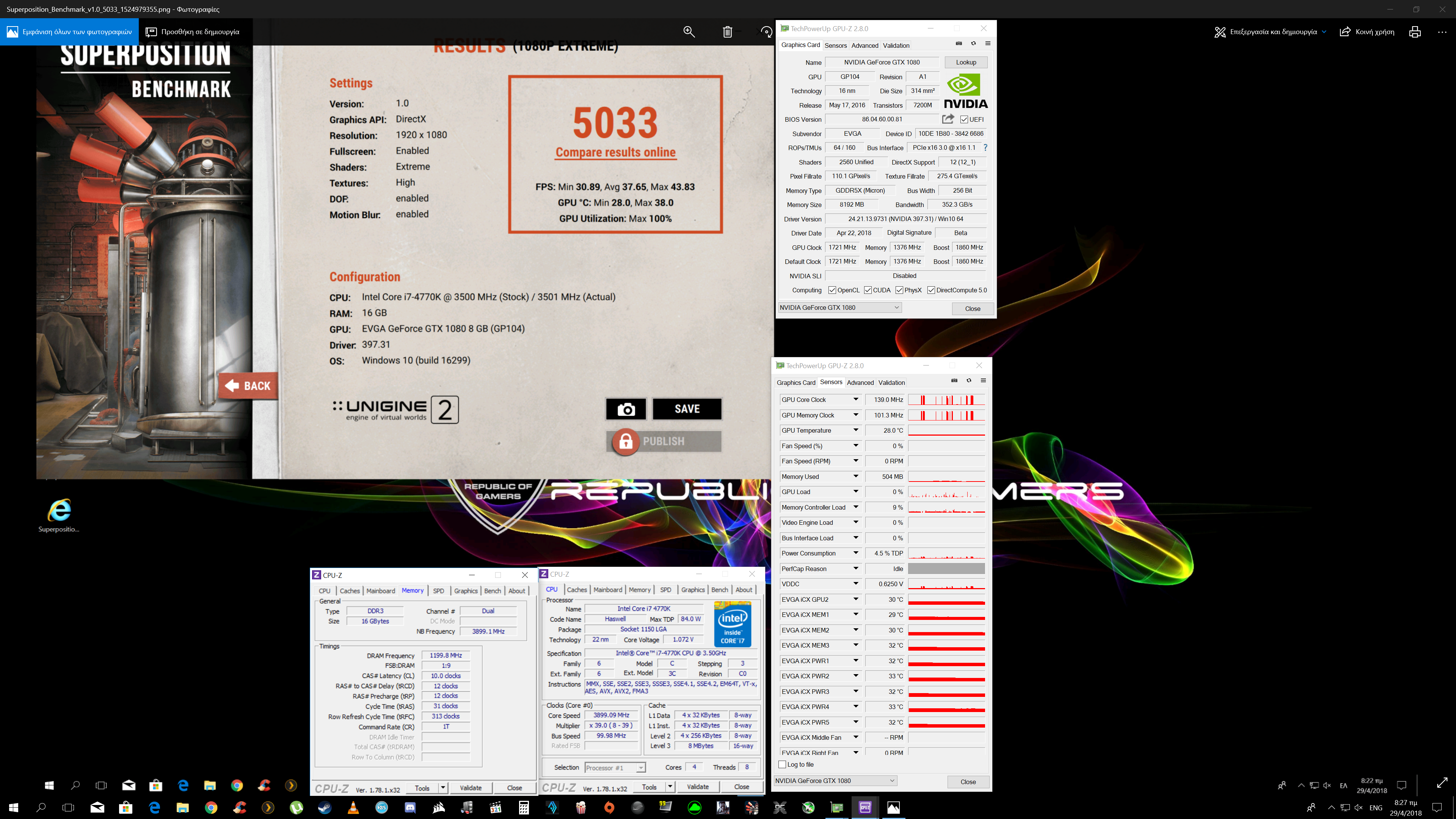Click the PUBLISH button

coord(664,441)
